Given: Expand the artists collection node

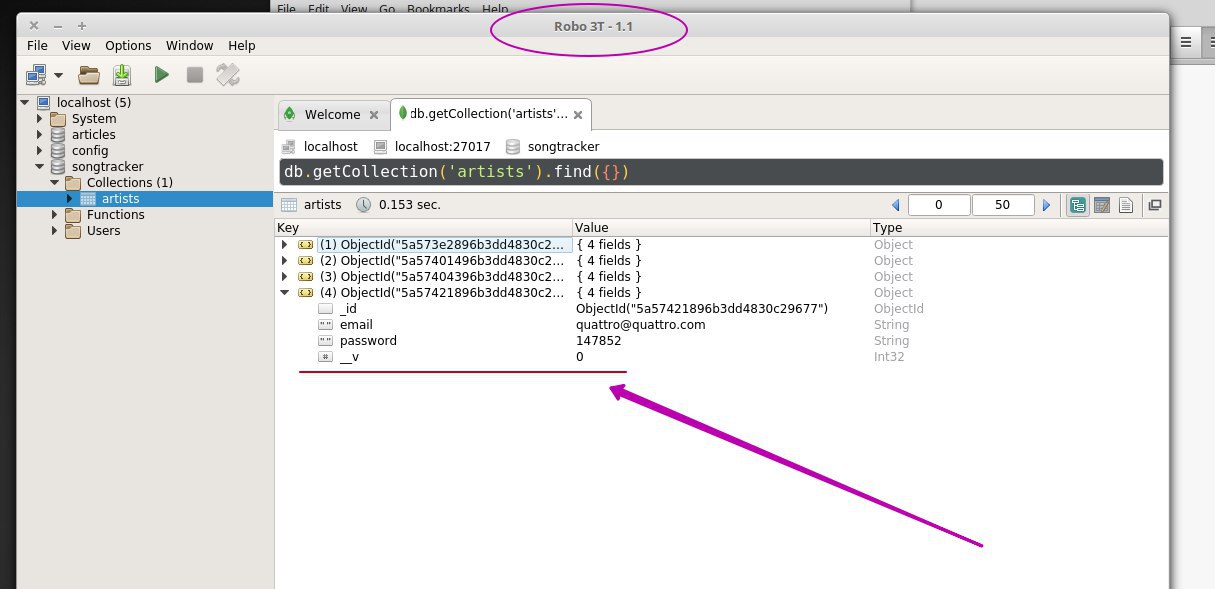Looking at the screenshot, I should point(70,198).
